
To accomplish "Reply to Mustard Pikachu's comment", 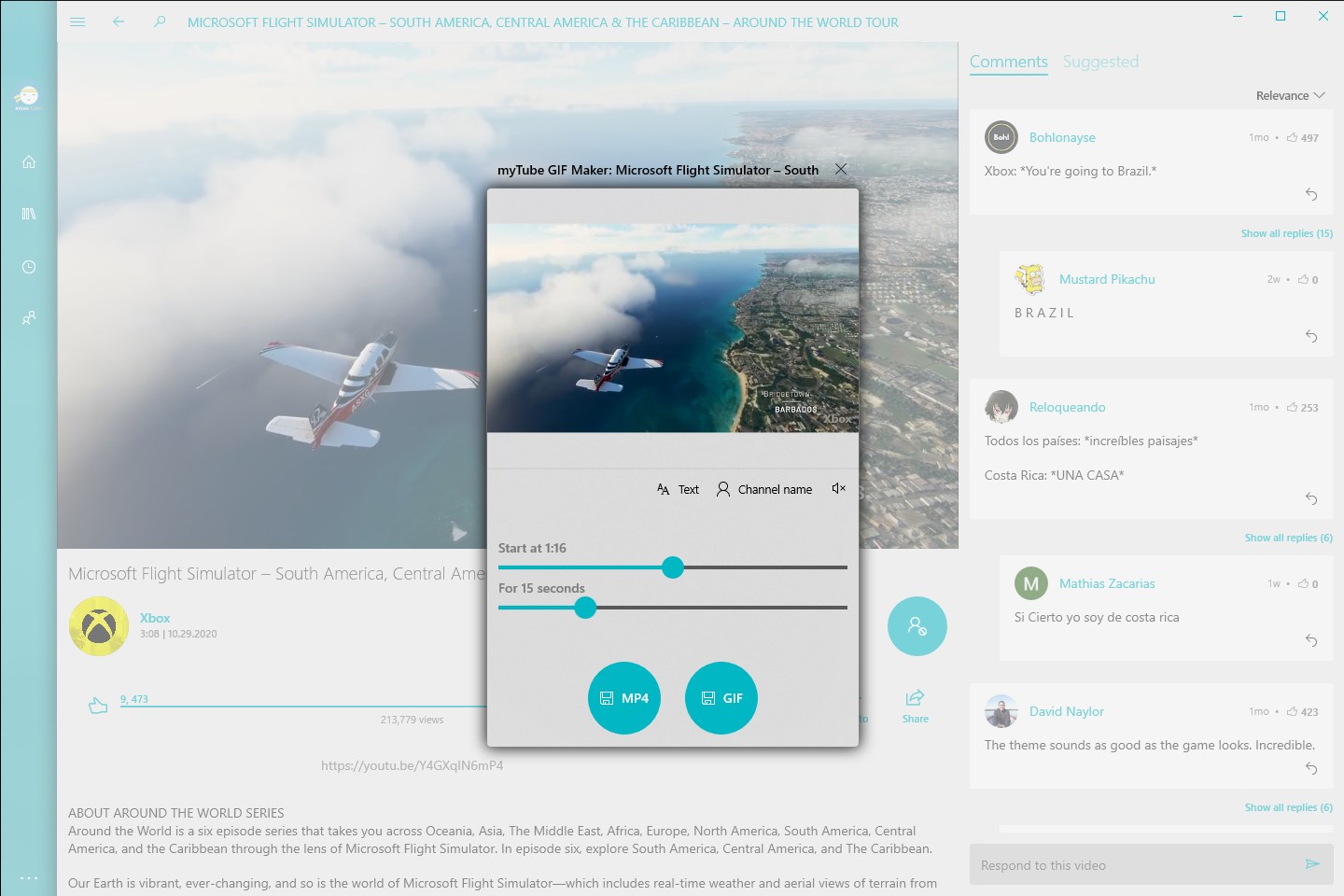I will [x=1311, y=336].
